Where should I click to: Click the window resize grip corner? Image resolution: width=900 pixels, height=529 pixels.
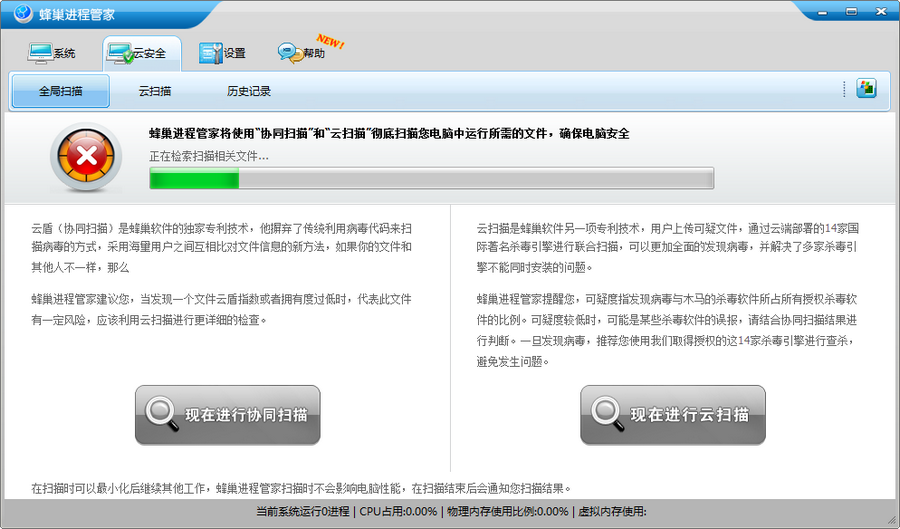coord(893,522)
